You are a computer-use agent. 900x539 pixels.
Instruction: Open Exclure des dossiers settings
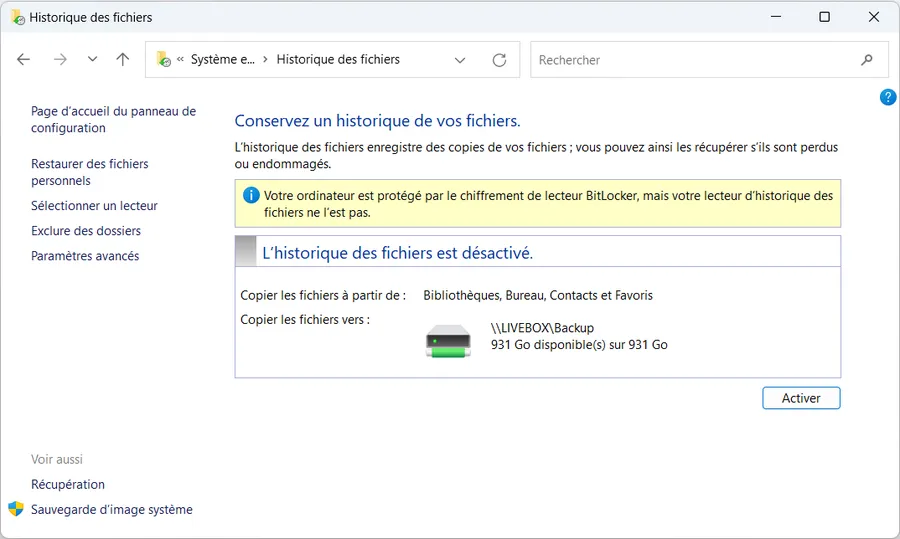86,231
